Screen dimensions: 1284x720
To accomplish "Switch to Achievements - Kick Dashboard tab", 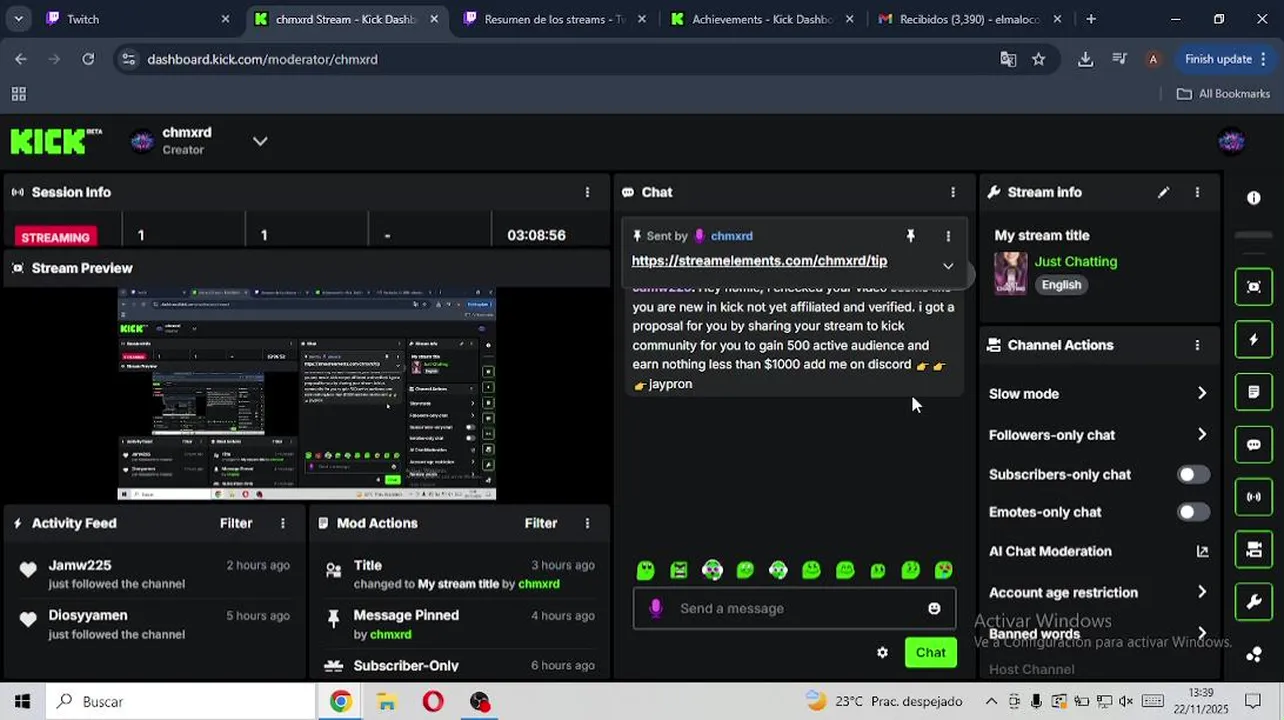I will [x=762, y=19].
